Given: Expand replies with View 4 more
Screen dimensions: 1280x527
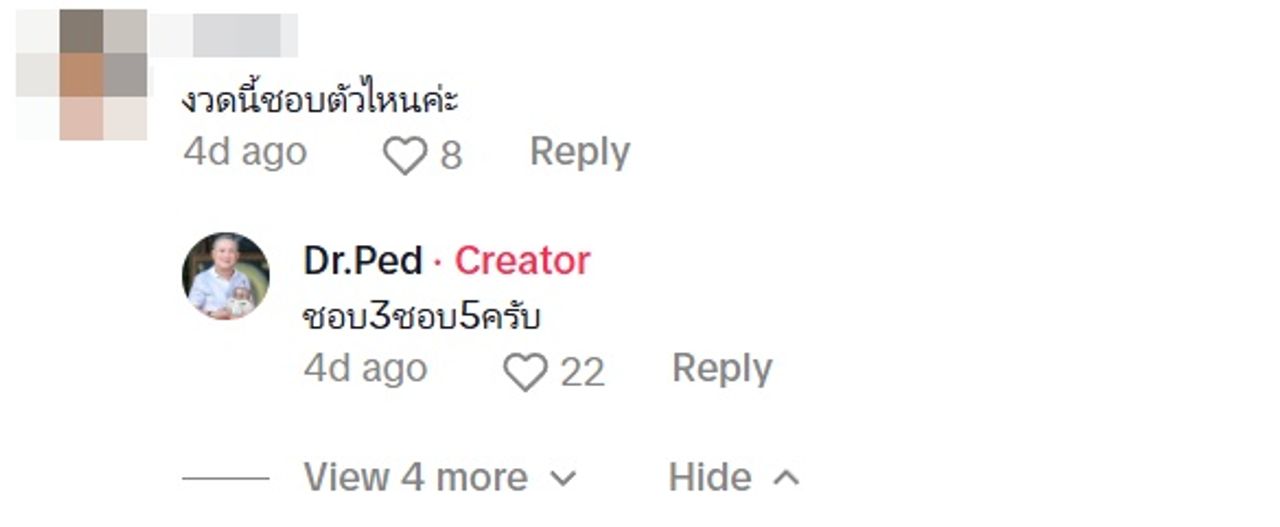Looking at the screenshot, I should click(x=415, y=477).
